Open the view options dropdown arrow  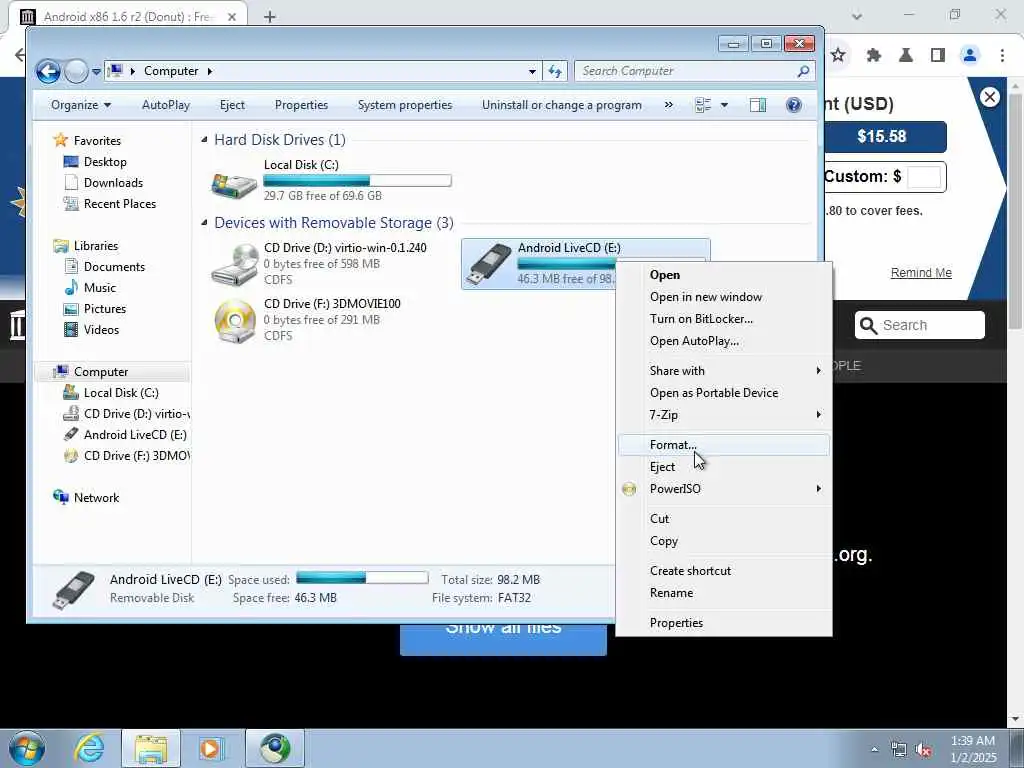(x=724, y=105)
